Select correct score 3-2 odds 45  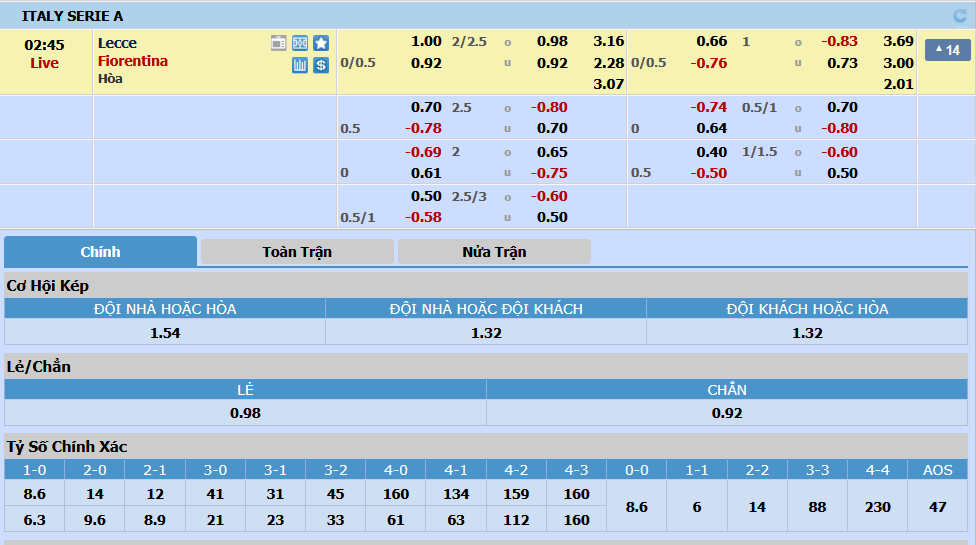[x=336, y=494]
